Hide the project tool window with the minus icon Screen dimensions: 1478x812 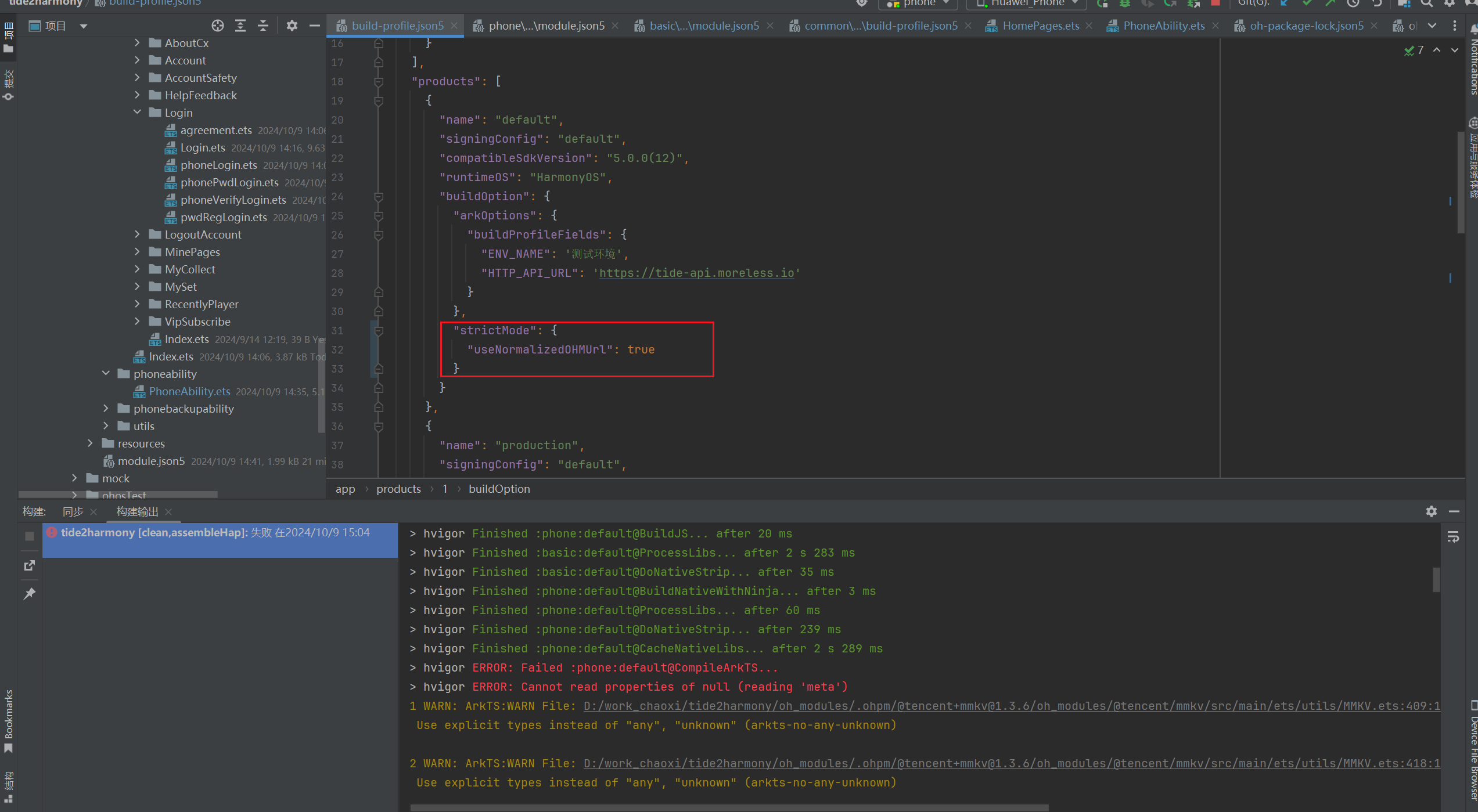315,26
